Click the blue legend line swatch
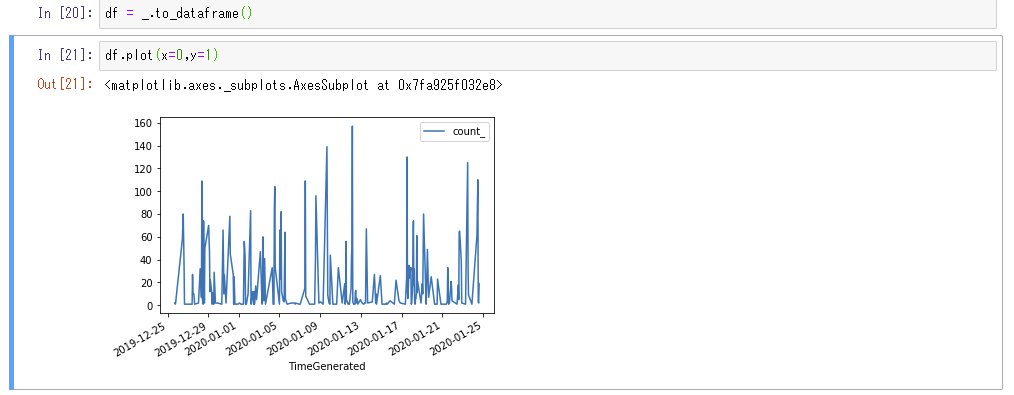 point(433,131)
